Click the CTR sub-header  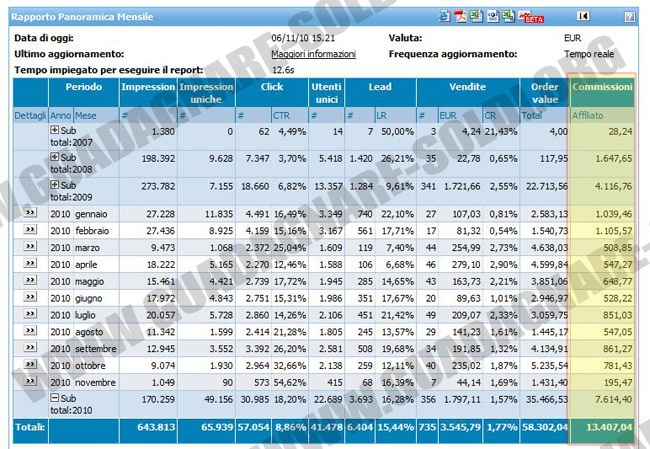[281, 116]
